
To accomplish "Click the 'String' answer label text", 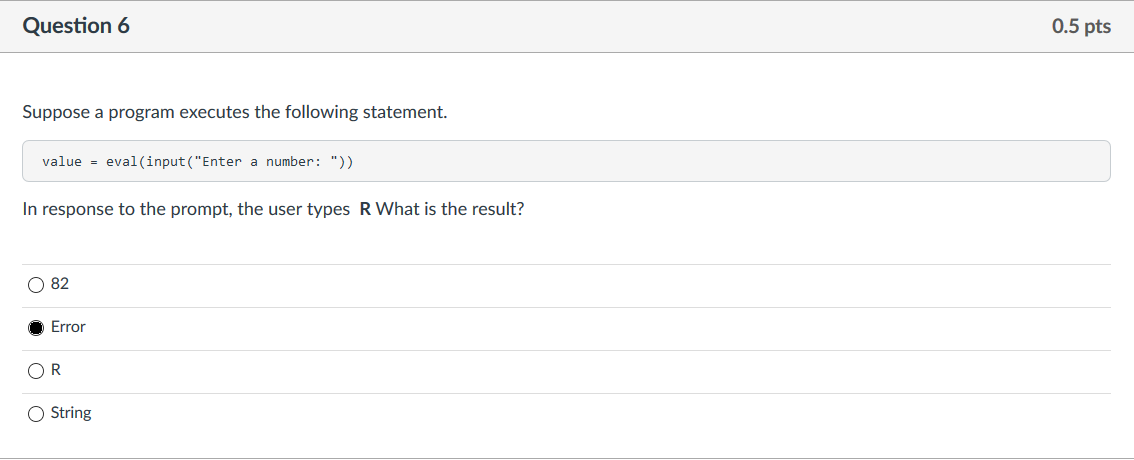I will 71,413.
